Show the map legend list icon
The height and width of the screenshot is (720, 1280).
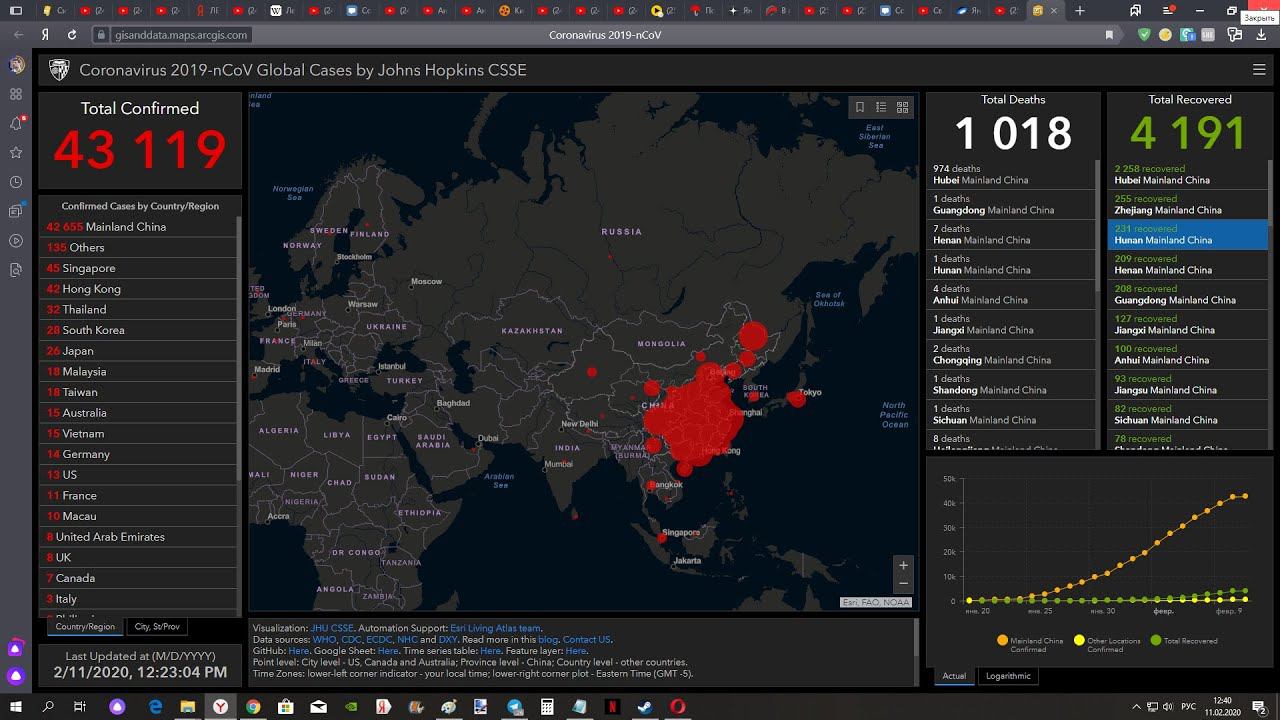point(881,107)
